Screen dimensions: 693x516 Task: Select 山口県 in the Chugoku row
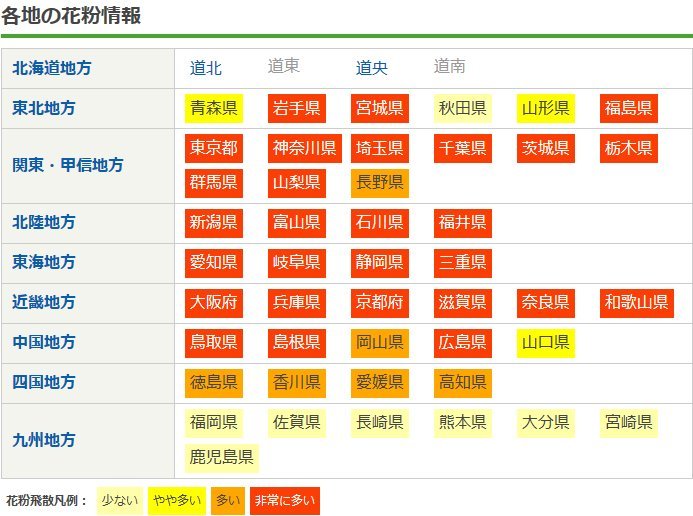click(x=545, y=342)
